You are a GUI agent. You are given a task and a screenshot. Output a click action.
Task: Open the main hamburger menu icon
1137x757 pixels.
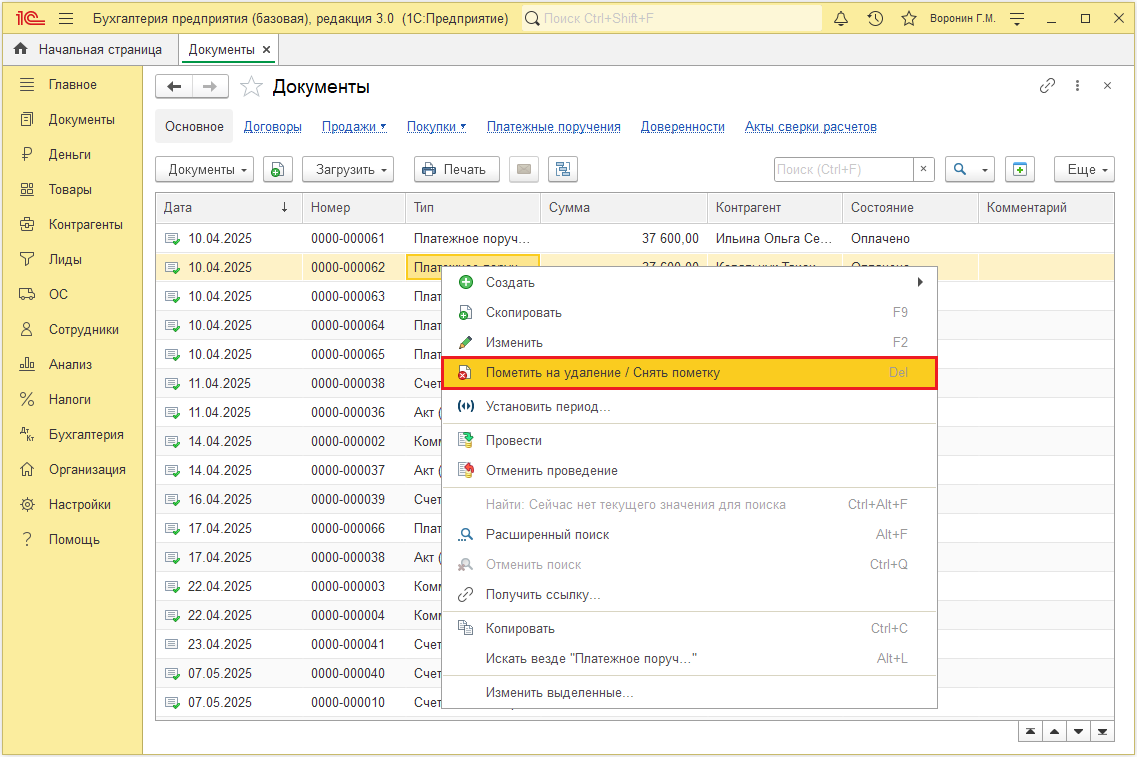(x=66, y=19)
